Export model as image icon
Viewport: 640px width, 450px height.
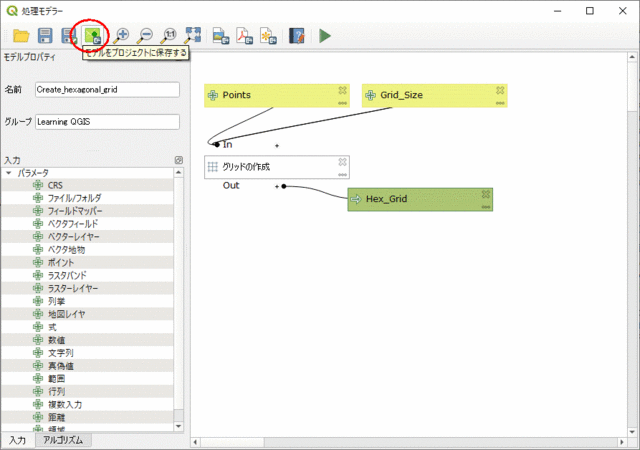(x=221, y=36)
